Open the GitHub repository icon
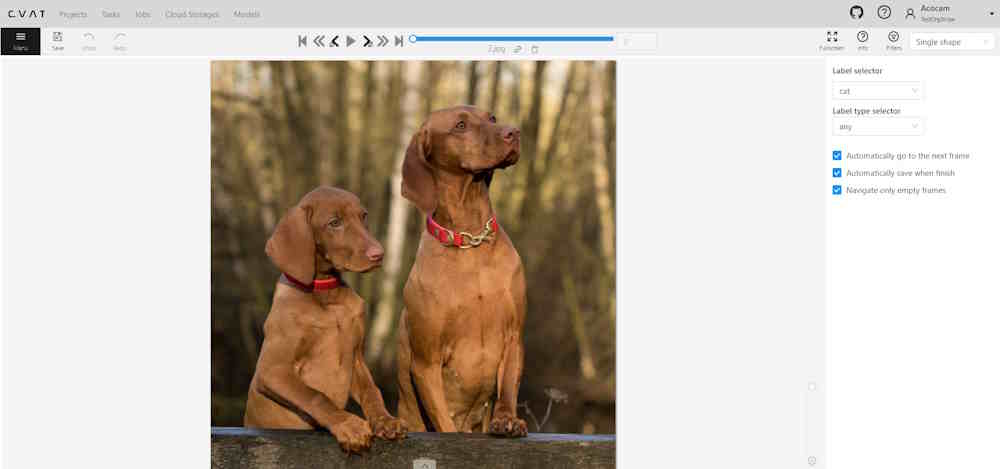 [x=856, y=13]
